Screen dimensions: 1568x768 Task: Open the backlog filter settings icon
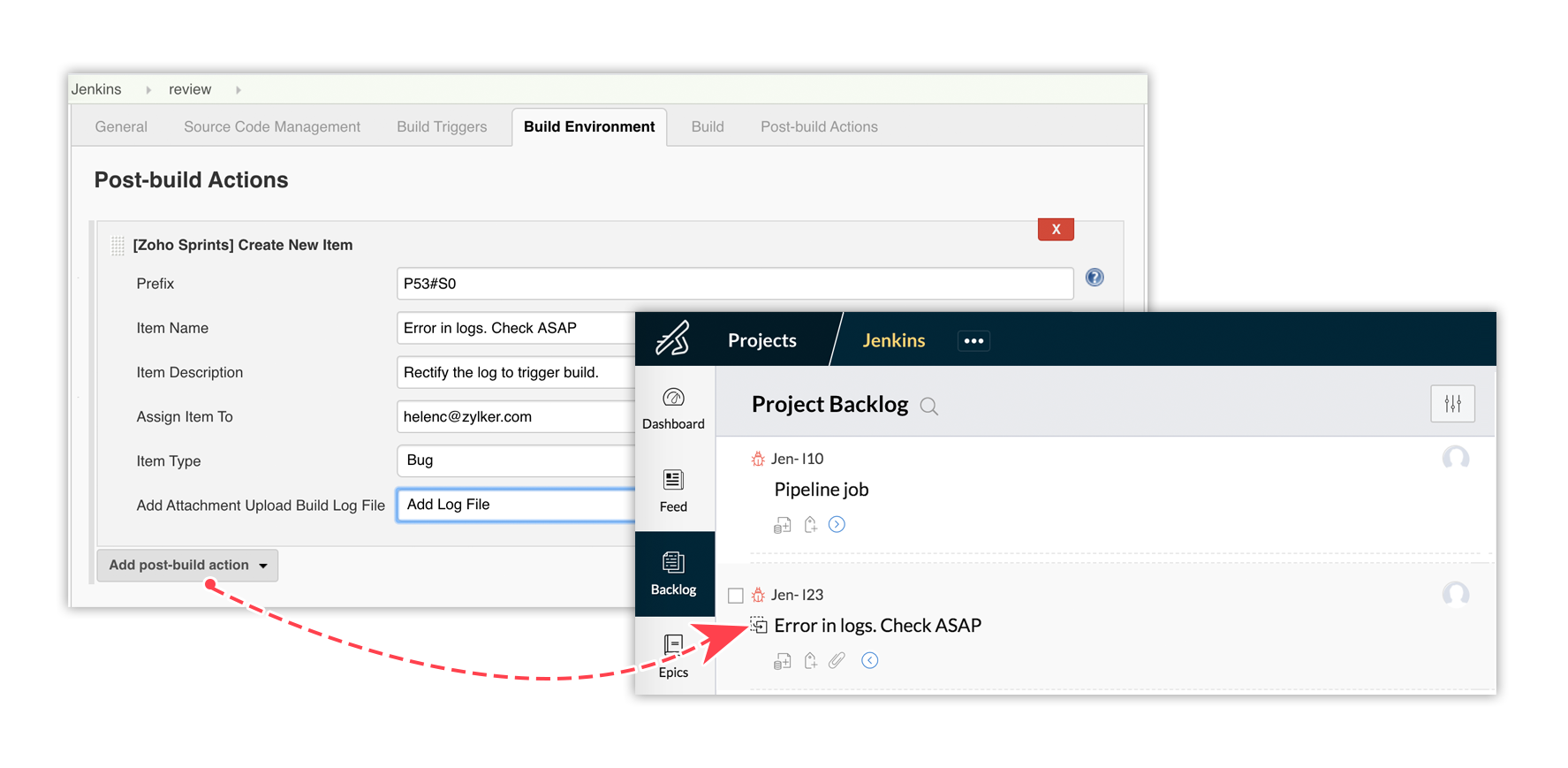[1452, 404]
